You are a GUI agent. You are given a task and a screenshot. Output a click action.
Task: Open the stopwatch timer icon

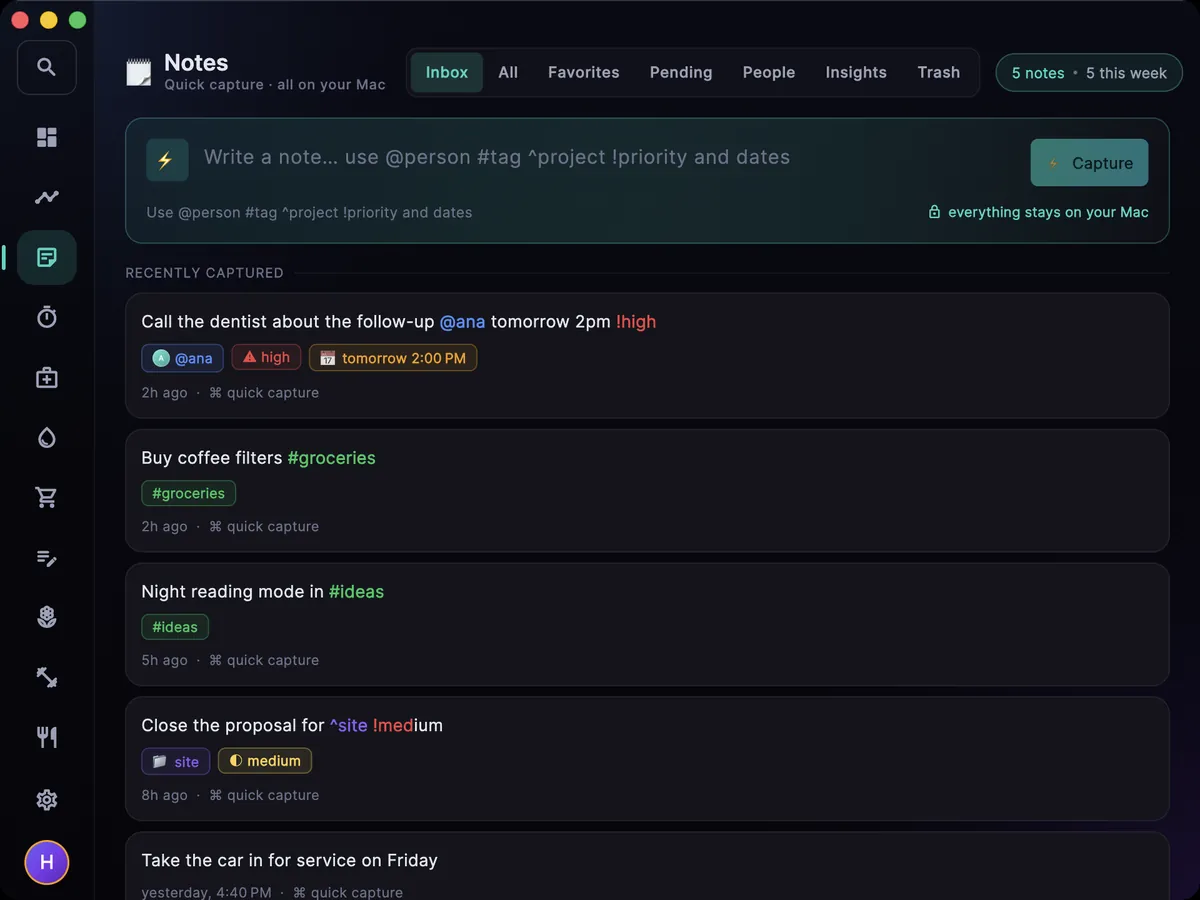[x=46, y=317]
